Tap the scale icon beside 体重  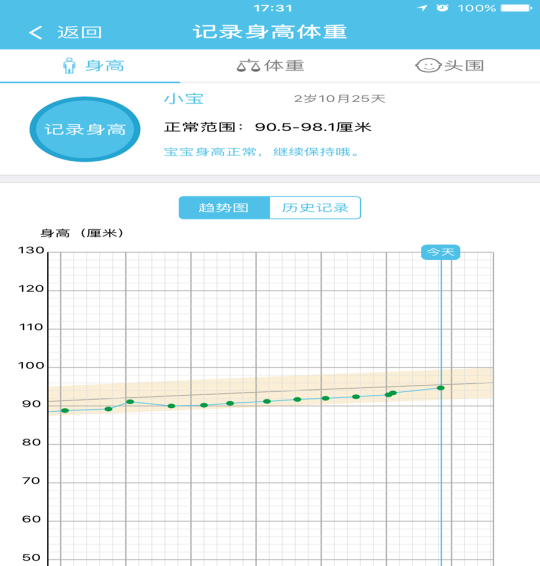pyautogui.click(x=248, y=66)
